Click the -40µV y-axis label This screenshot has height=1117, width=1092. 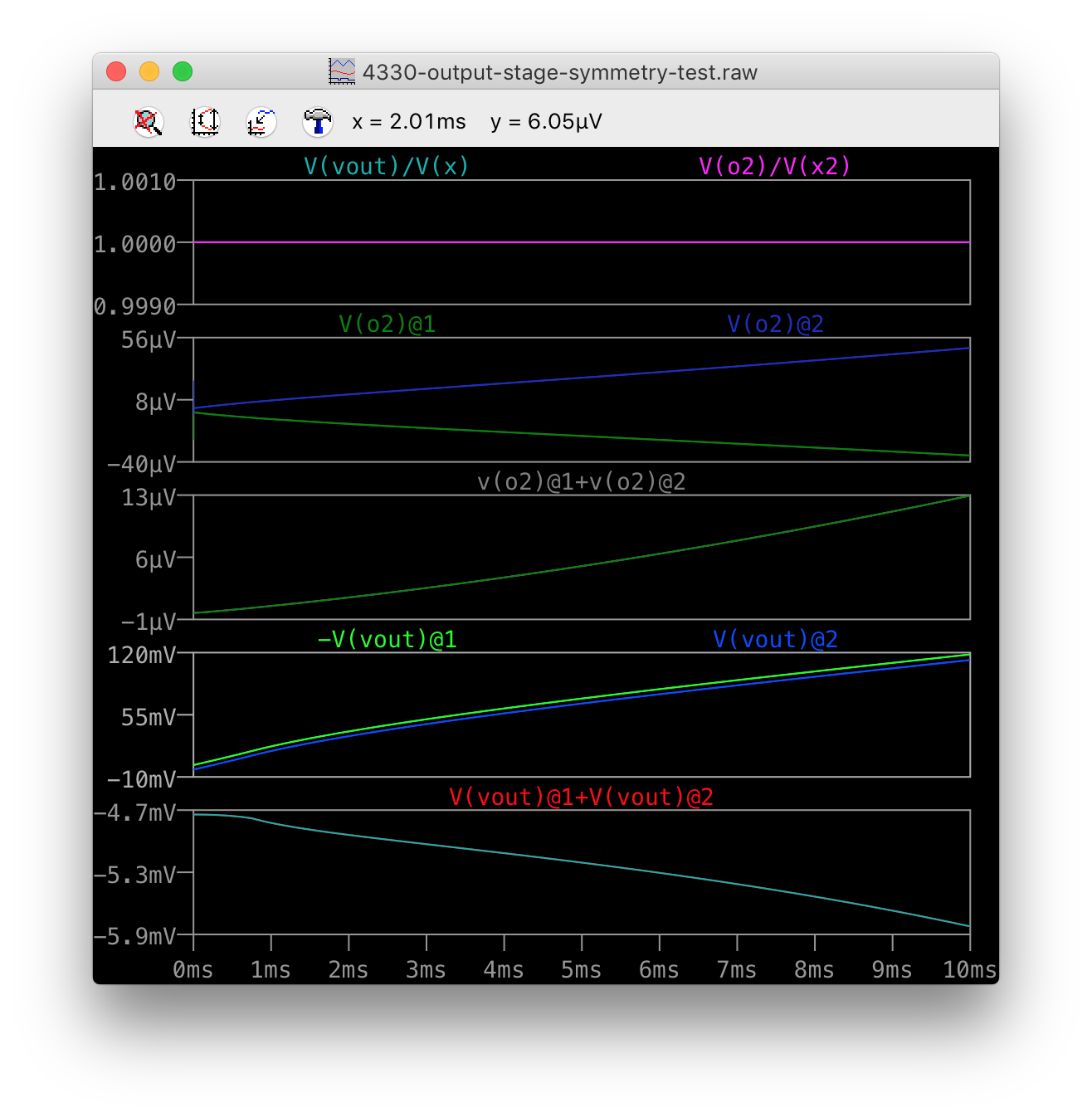point(142,465)
